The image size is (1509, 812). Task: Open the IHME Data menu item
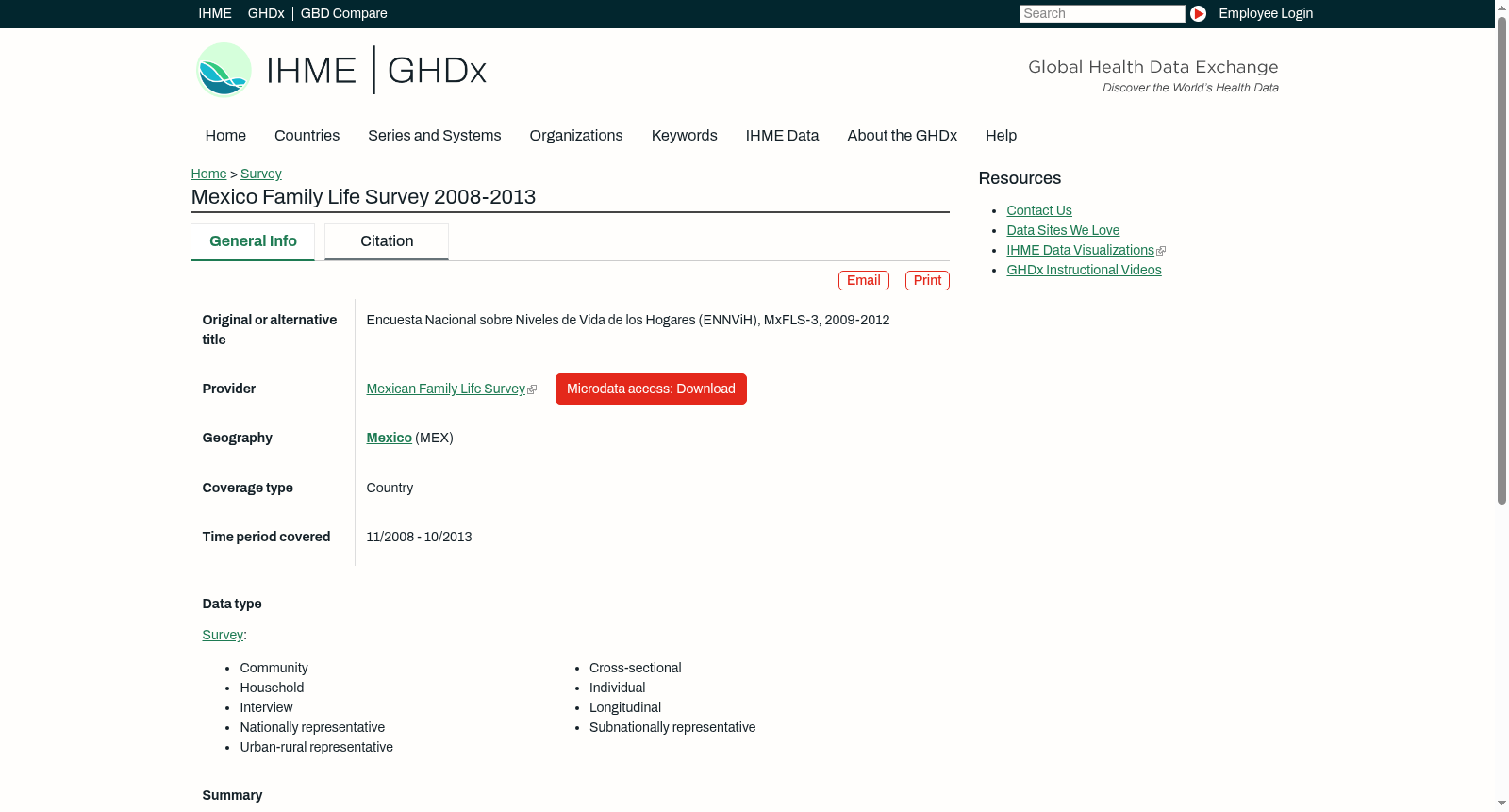782,136
